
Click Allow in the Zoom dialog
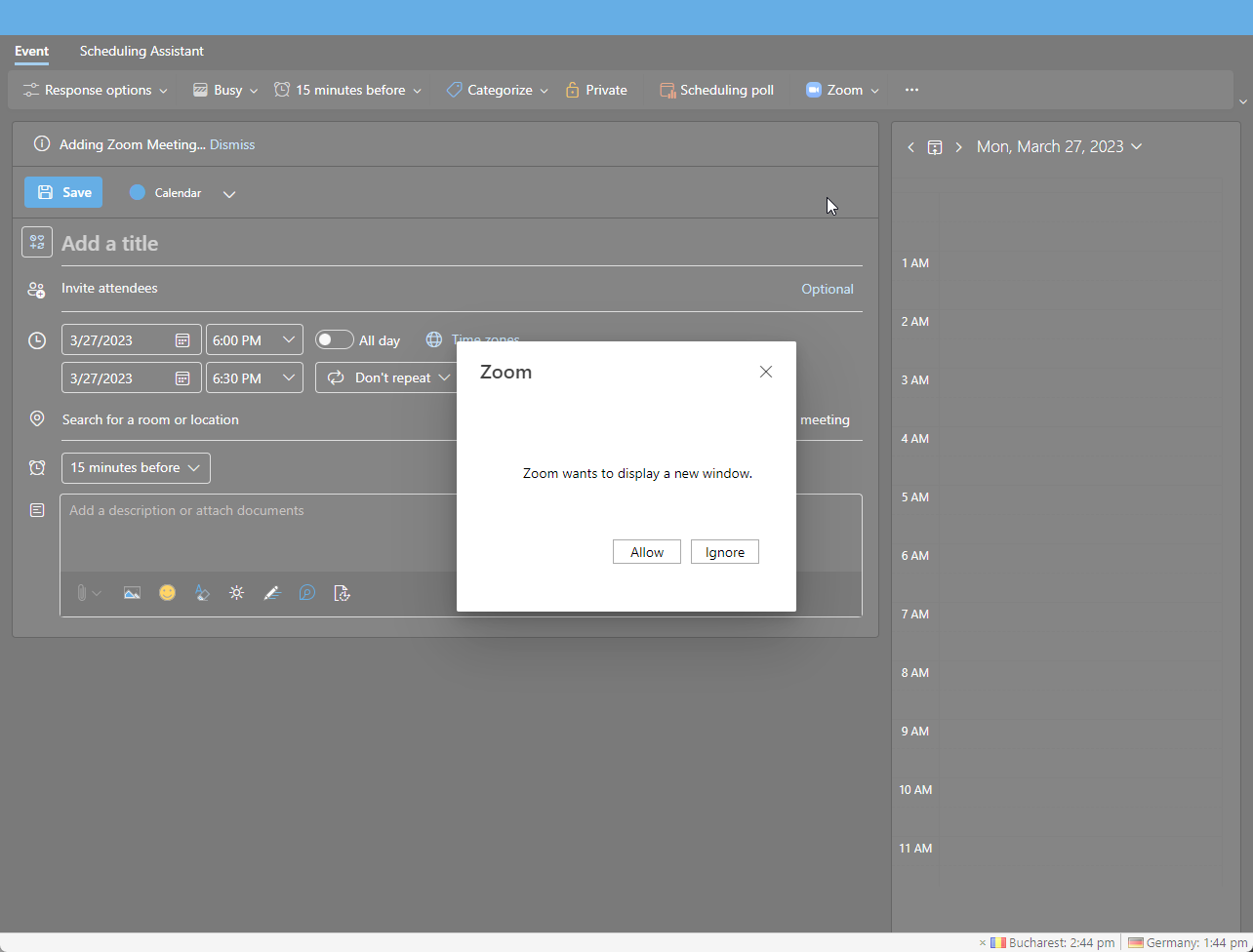click(647, 552)
